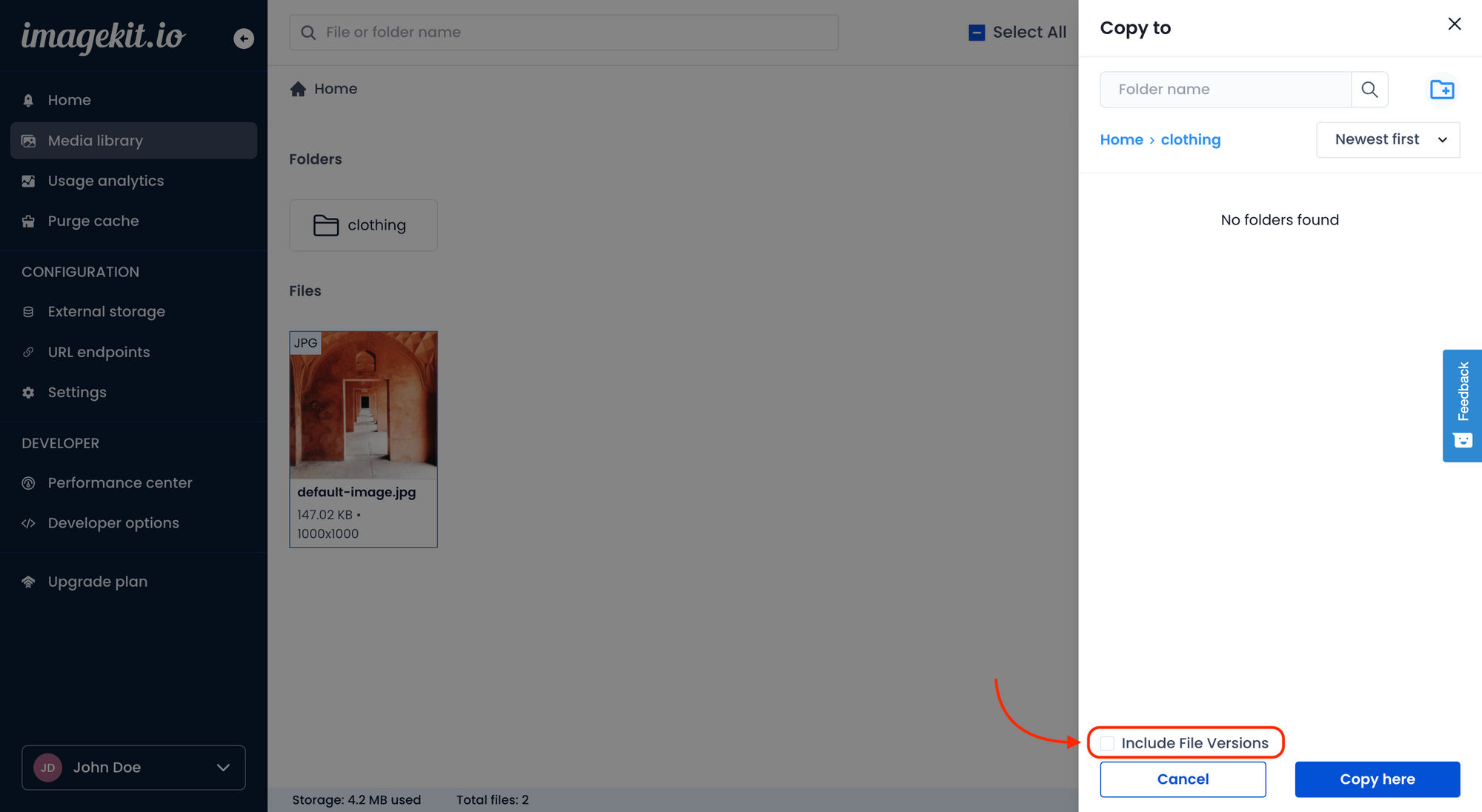Click the Copy here button
Viewport: 1482px width, 812px height.
(1378, 779)
